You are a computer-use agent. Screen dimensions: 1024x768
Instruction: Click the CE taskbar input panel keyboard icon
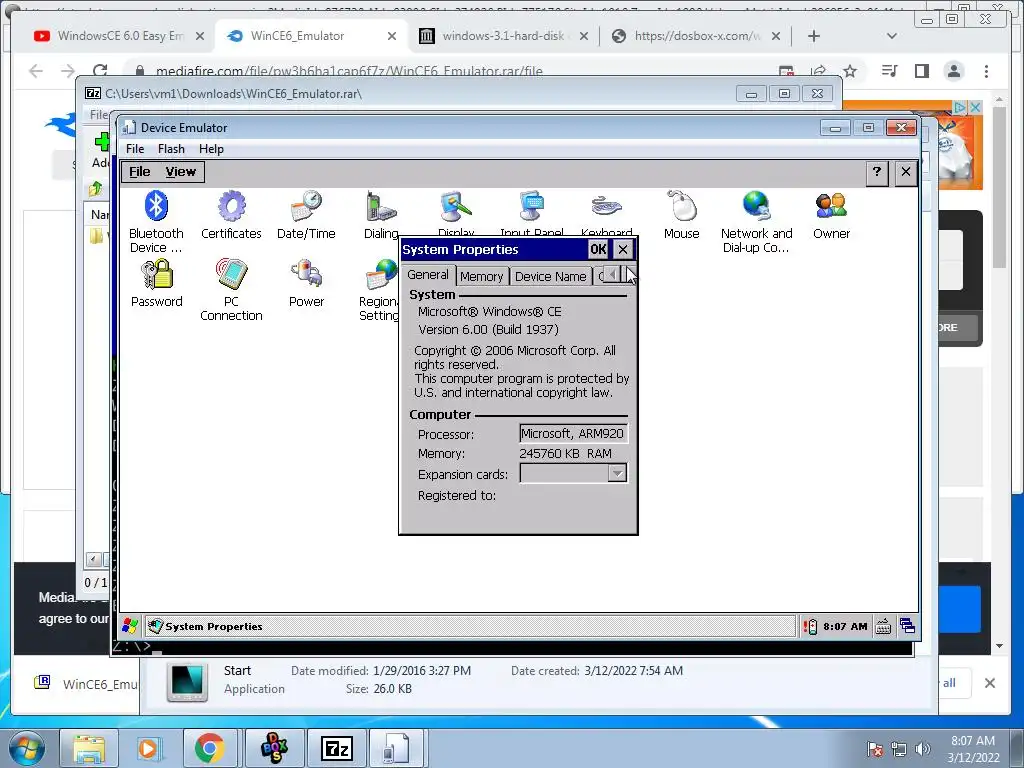(883, 626)
